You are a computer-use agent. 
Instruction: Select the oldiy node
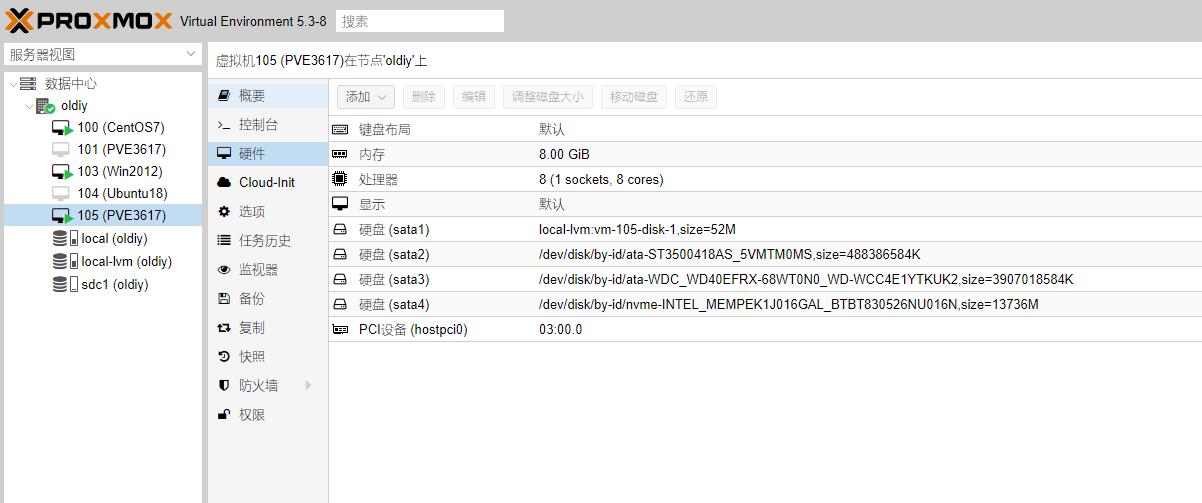pyautogui.click(x=74, y=106)
